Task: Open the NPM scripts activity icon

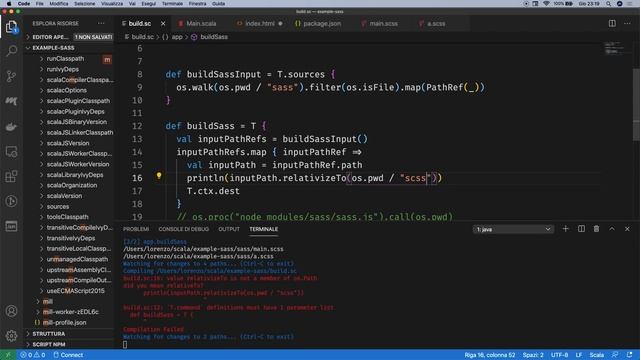Action: click(x=11, y=226)
